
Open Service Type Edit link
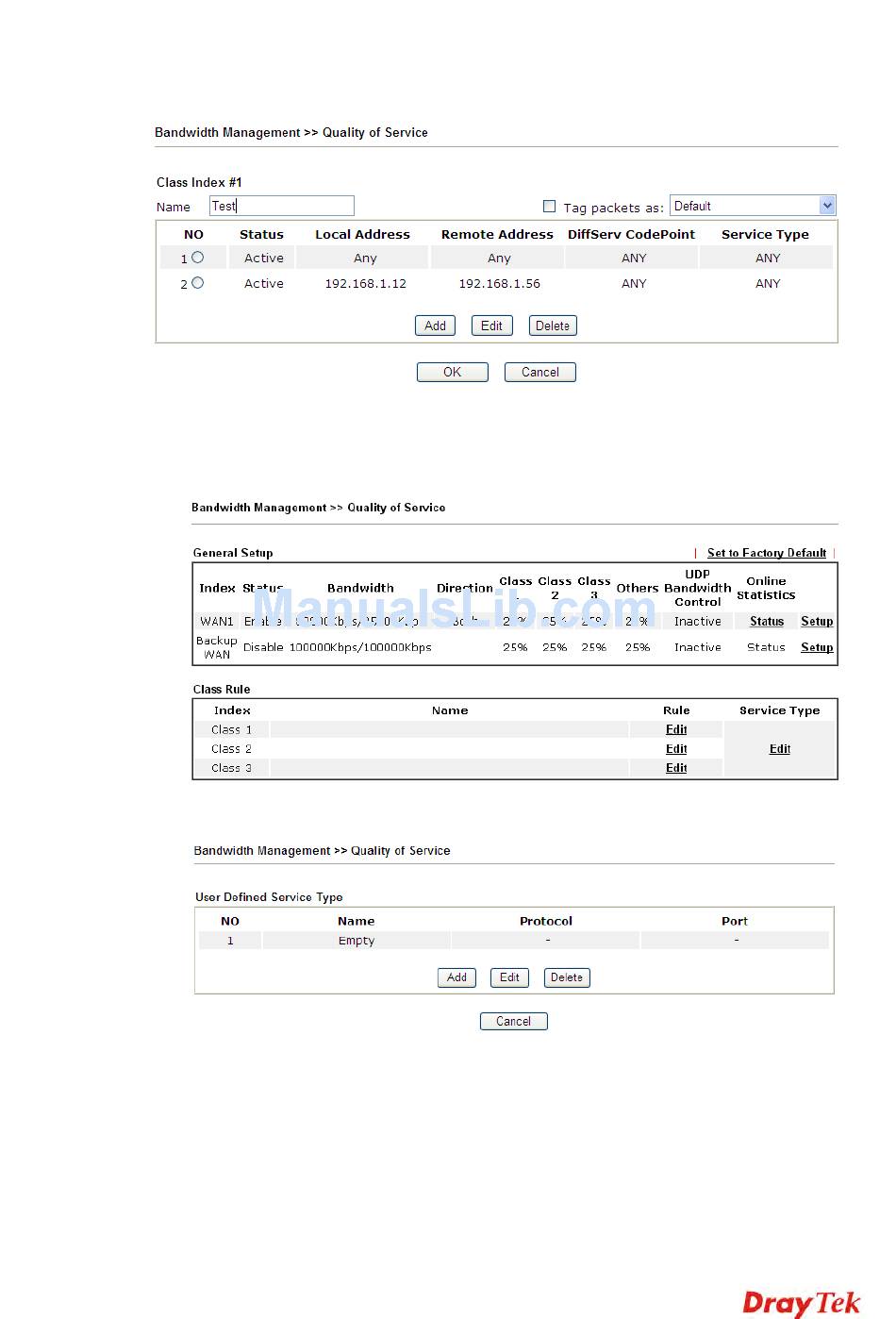[780, 749]
